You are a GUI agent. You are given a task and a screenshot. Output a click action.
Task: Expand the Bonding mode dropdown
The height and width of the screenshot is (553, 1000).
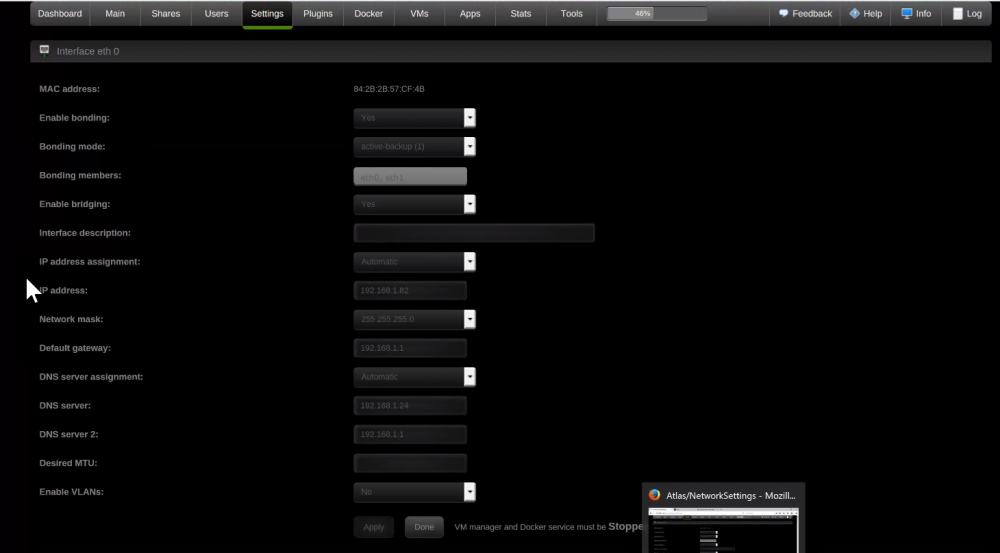[x=415, y=146]
